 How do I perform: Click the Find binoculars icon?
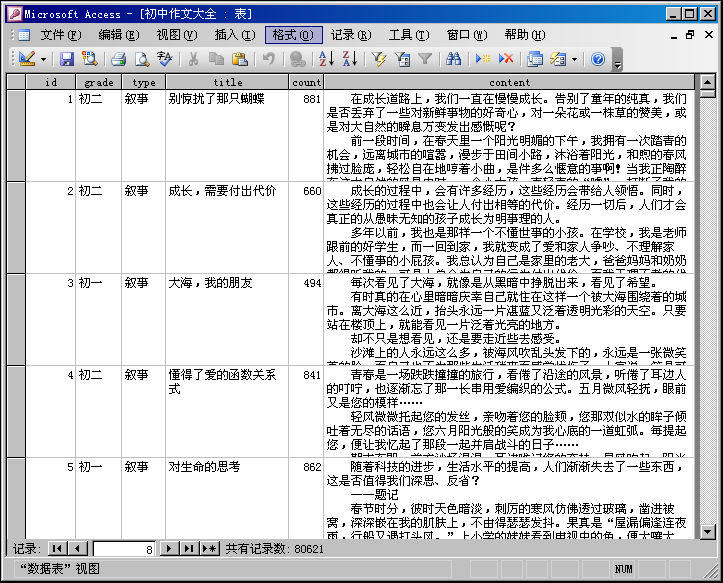tap(453, 59)
